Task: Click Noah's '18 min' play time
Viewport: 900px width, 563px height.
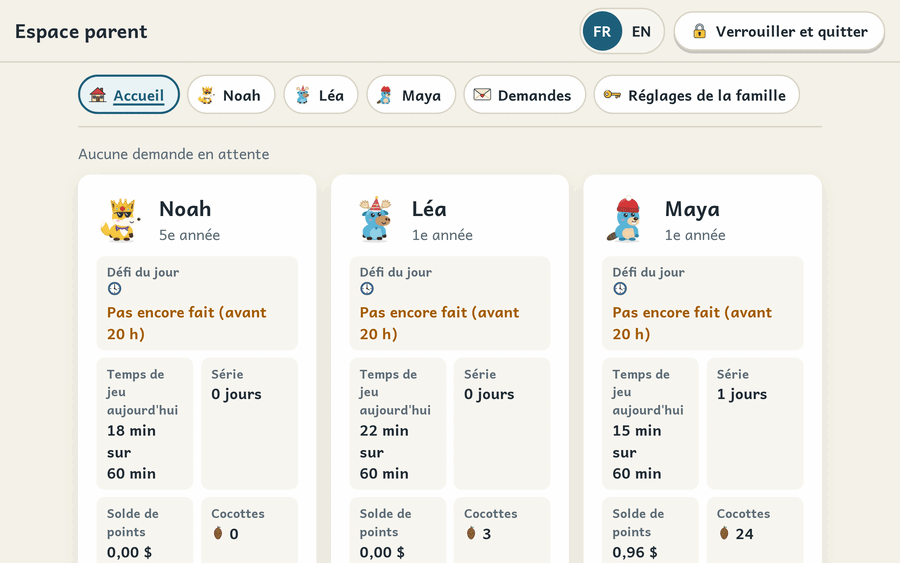Action: (131, 431)
